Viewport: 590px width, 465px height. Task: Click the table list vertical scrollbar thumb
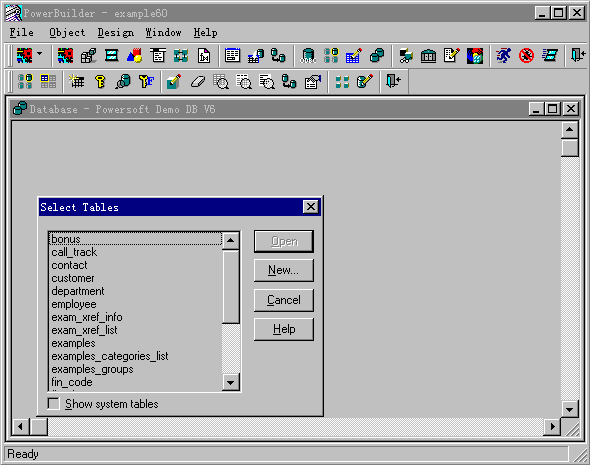coord(231,287)
